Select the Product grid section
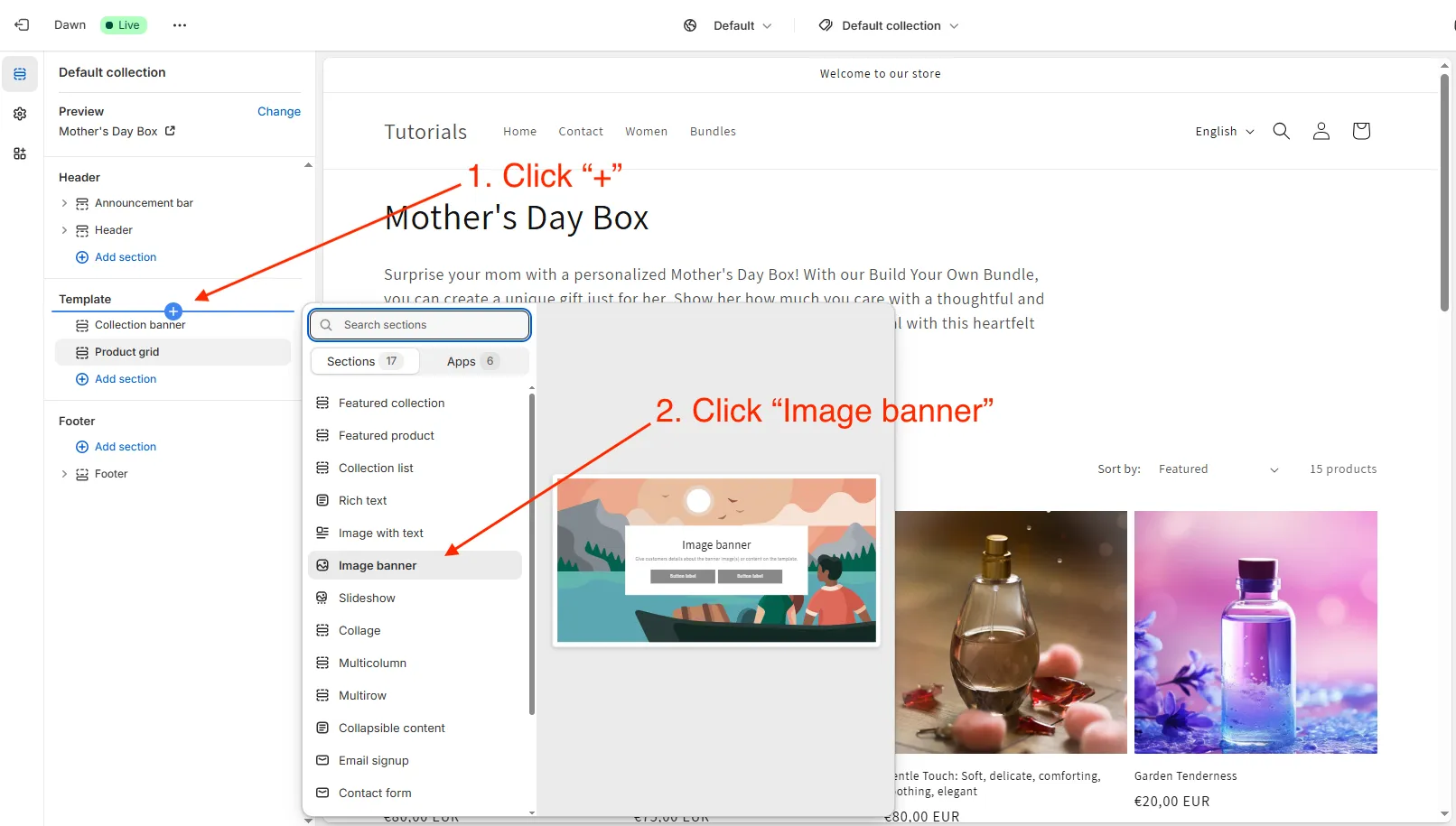The width and height of the screenshot is (1456, 826). tap(127, 351)
